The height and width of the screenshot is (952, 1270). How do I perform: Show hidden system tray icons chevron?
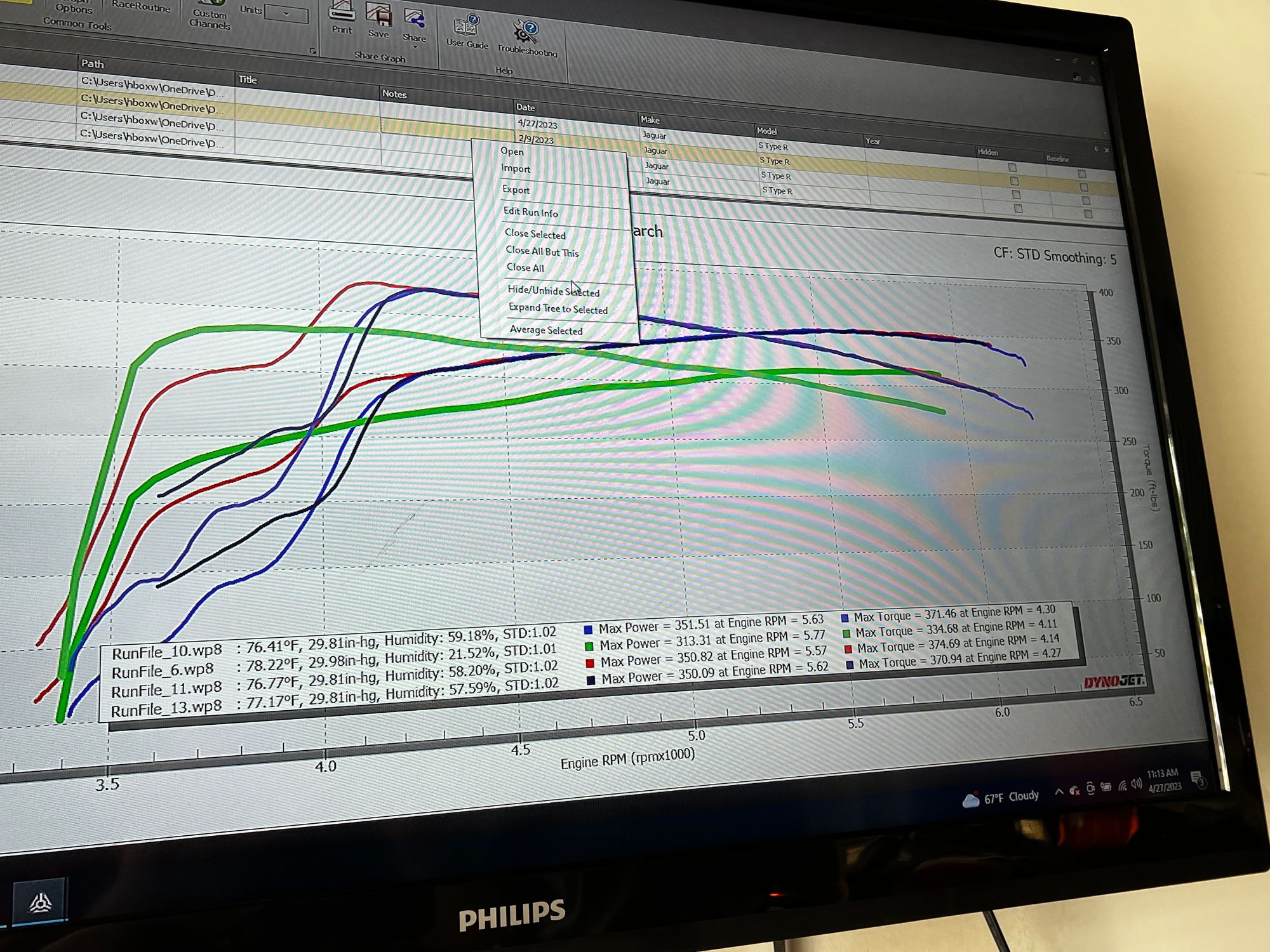[1059, 791]
